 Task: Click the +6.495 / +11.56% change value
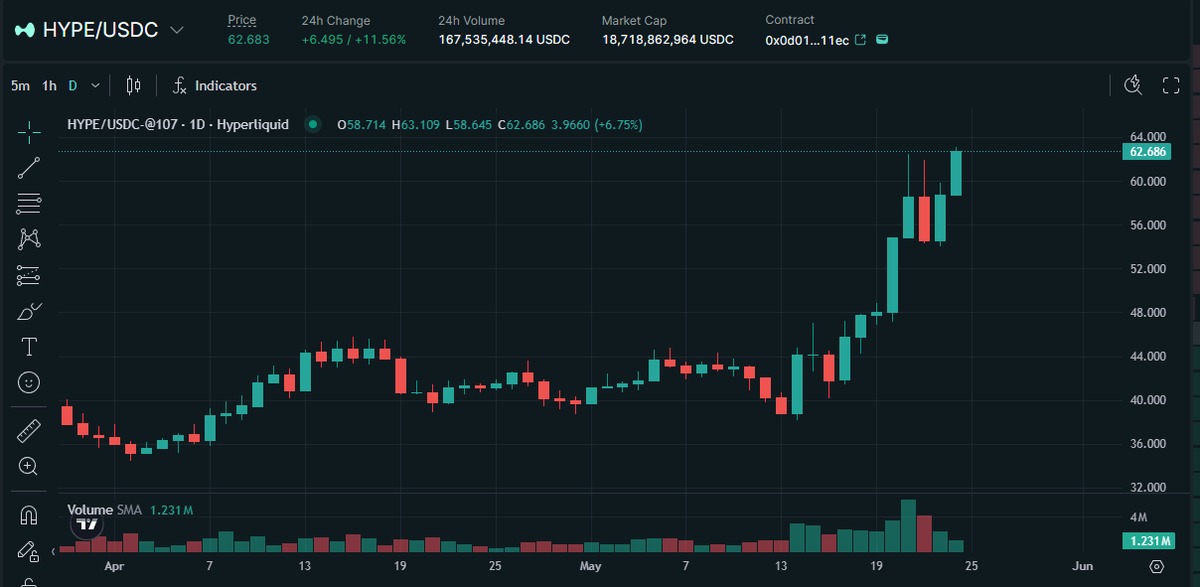354,40
